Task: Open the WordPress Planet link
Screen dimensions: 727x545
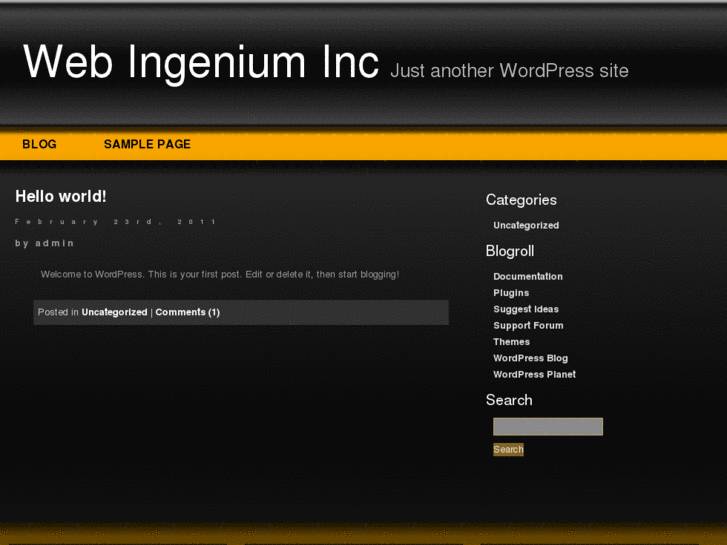Action: click(534, 374)
